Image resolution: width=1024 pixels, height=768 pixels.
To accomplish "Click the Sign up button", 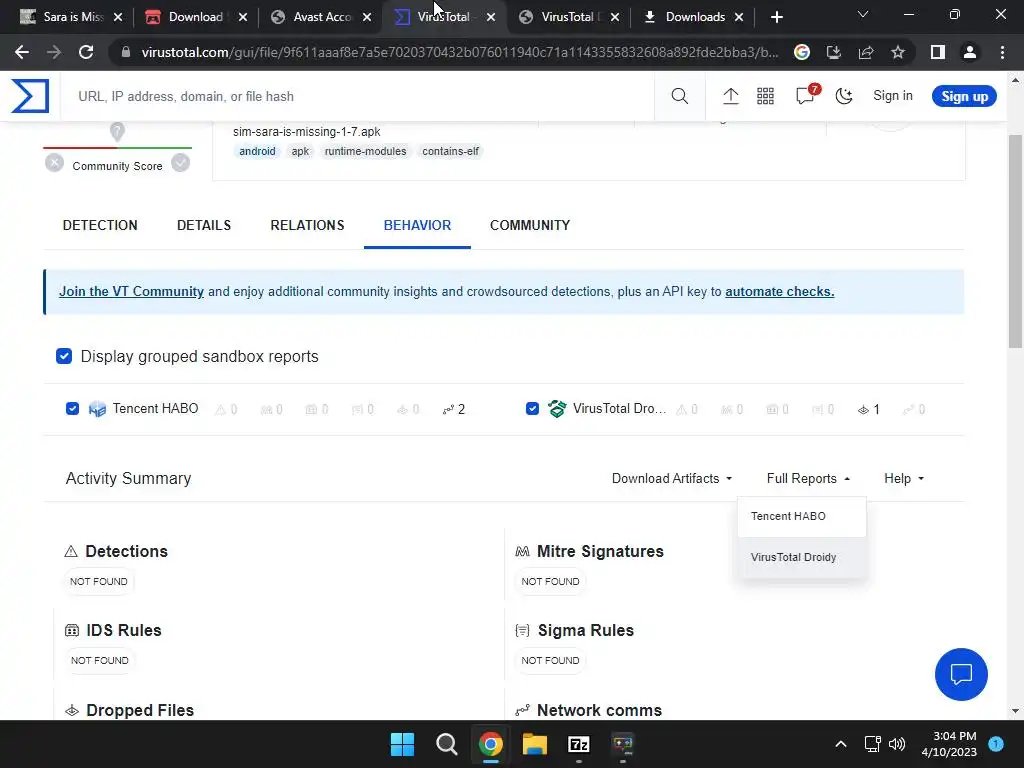I will 964,97.
